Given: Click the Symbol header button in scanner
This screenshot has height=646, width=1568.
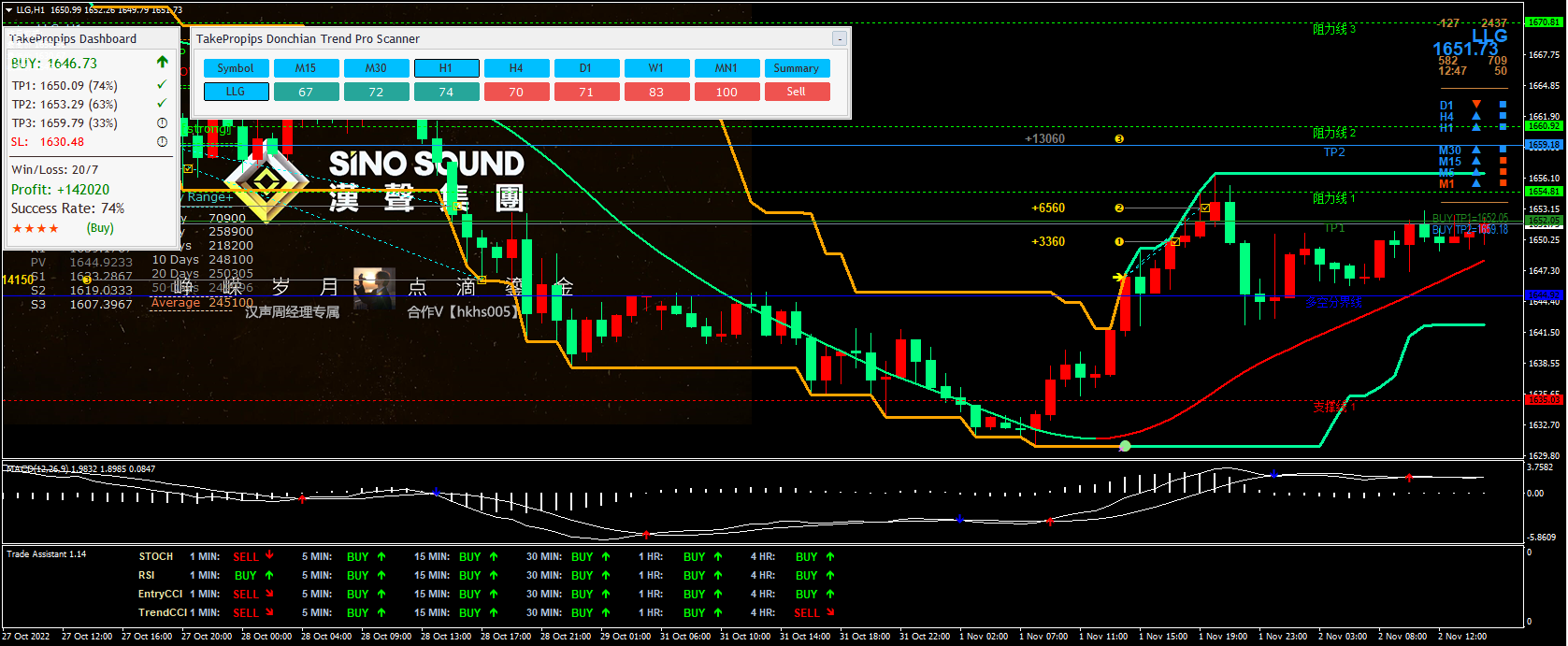Looking at the screenshot, I should pos(236,68).
